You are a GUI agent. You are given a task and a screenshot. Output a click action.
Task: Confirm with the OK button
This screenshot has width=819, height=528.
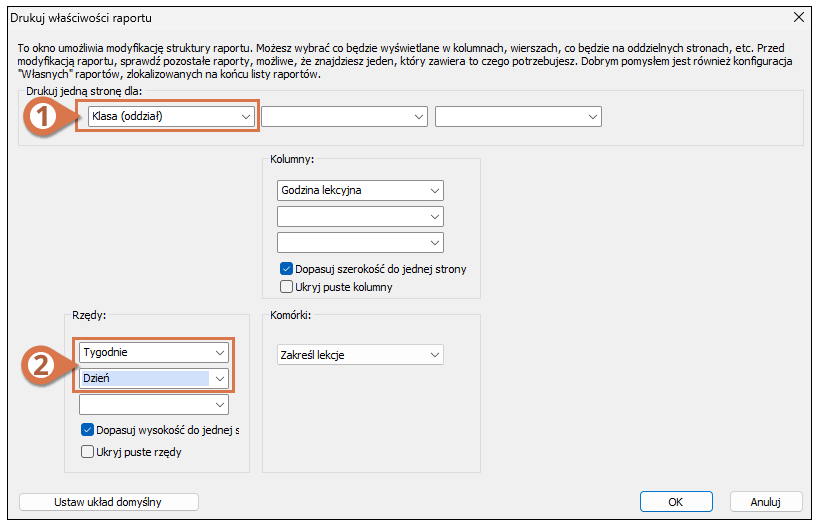click(676, 502)
